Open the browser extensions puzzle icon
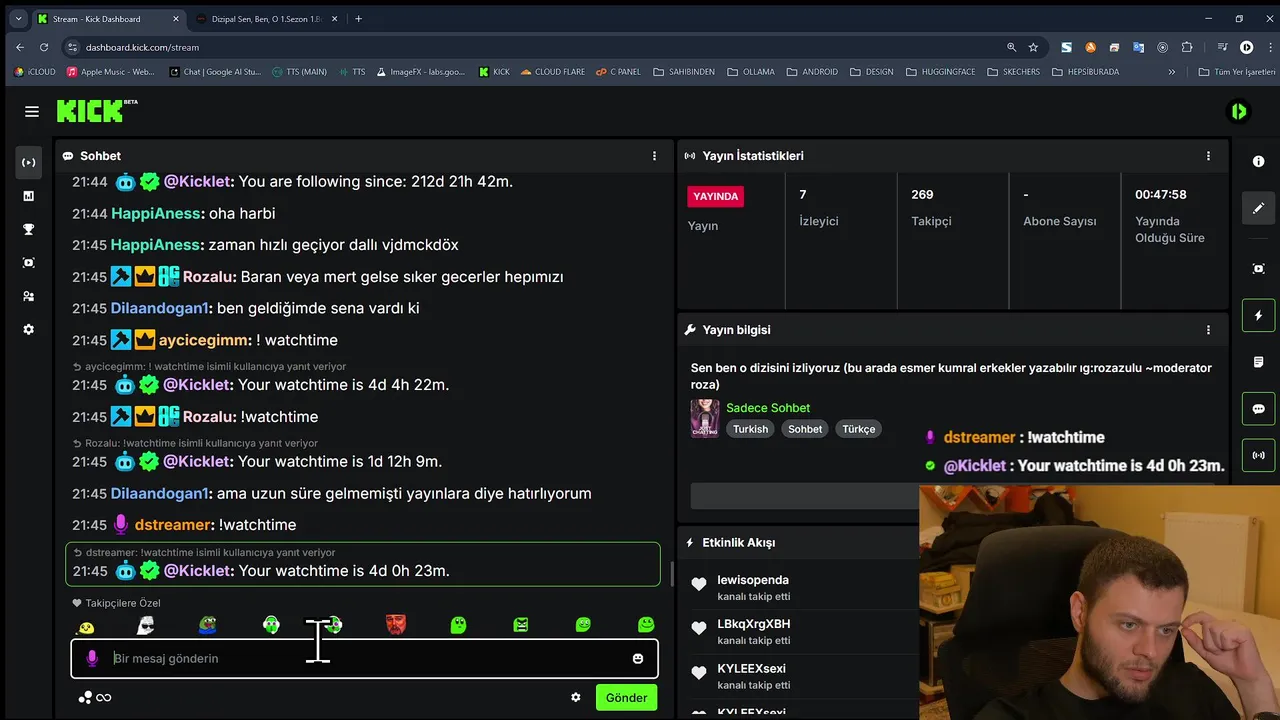1280x720 pixels. pyautogui.click(x=1187, y=47)
